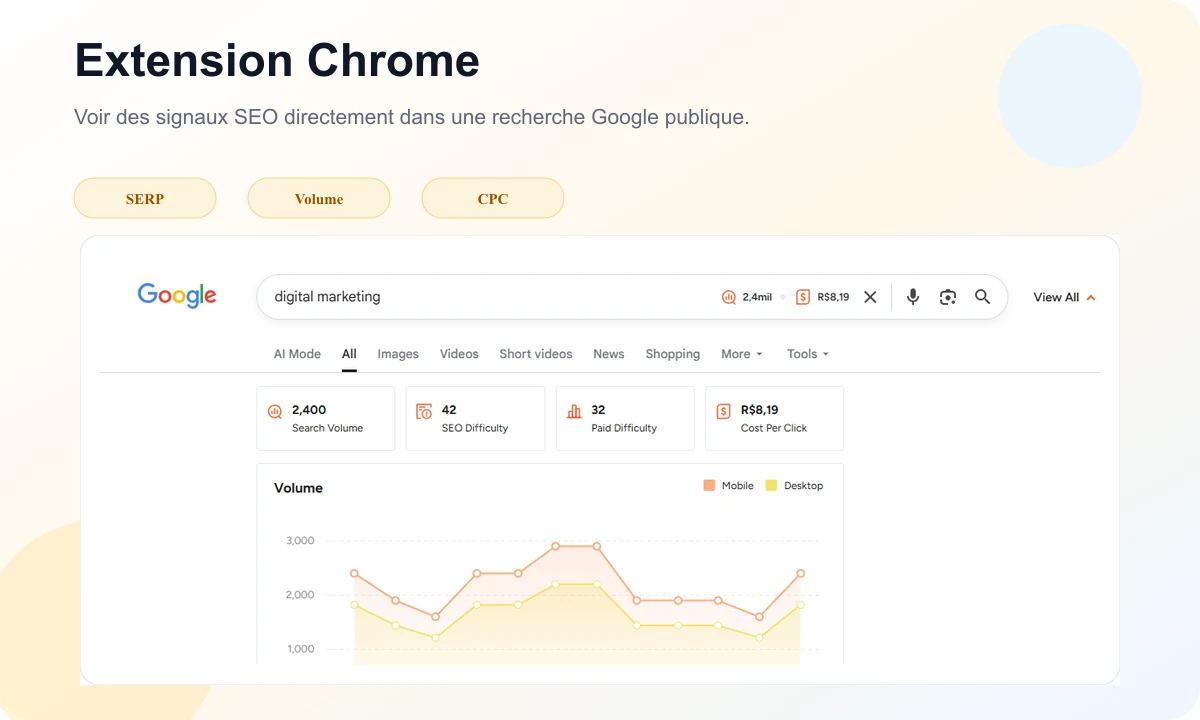Click the Volume pill button
This screenshot has width=1200, height=720.
(319, 198)
